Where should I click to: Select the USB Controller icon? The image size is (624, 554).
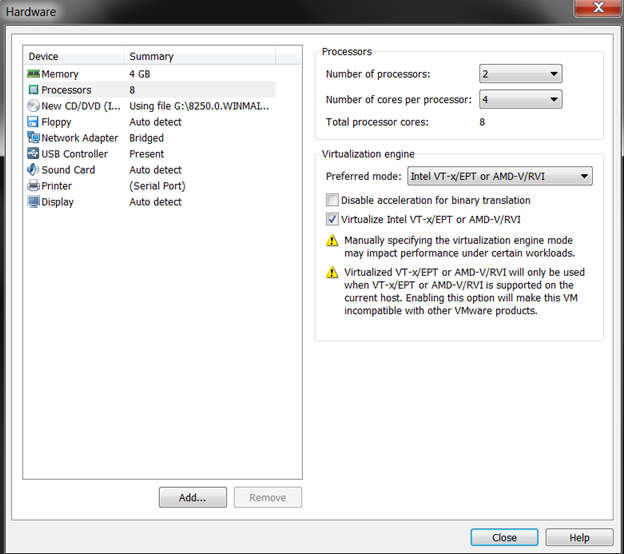33,154
